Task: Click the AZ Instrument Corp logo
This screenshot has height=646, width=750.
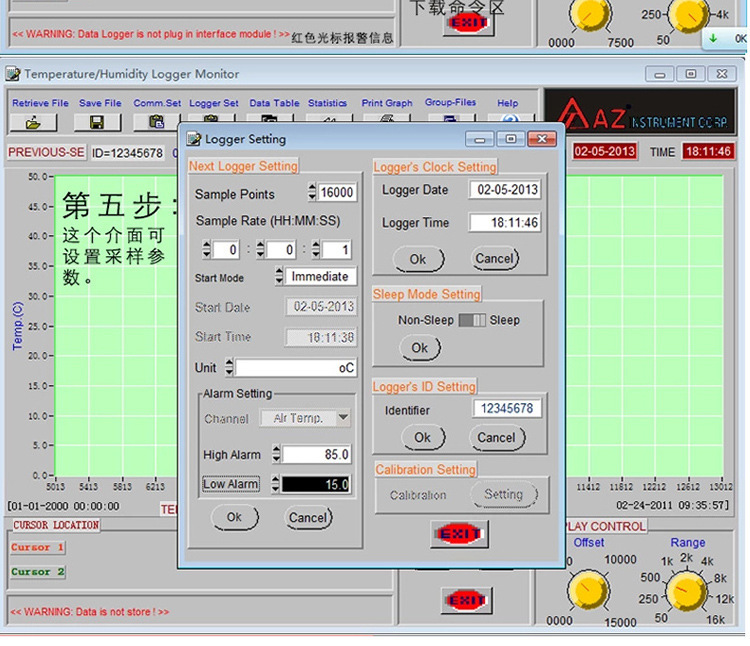Action: [x=638, y=115]
